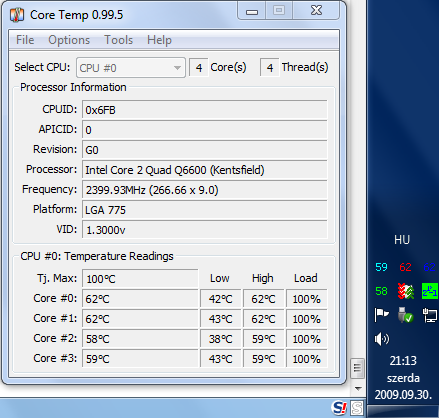Click the blue S! icon in background window
Image resolution: width=439 pixels, height=418 pixels.
339,408
